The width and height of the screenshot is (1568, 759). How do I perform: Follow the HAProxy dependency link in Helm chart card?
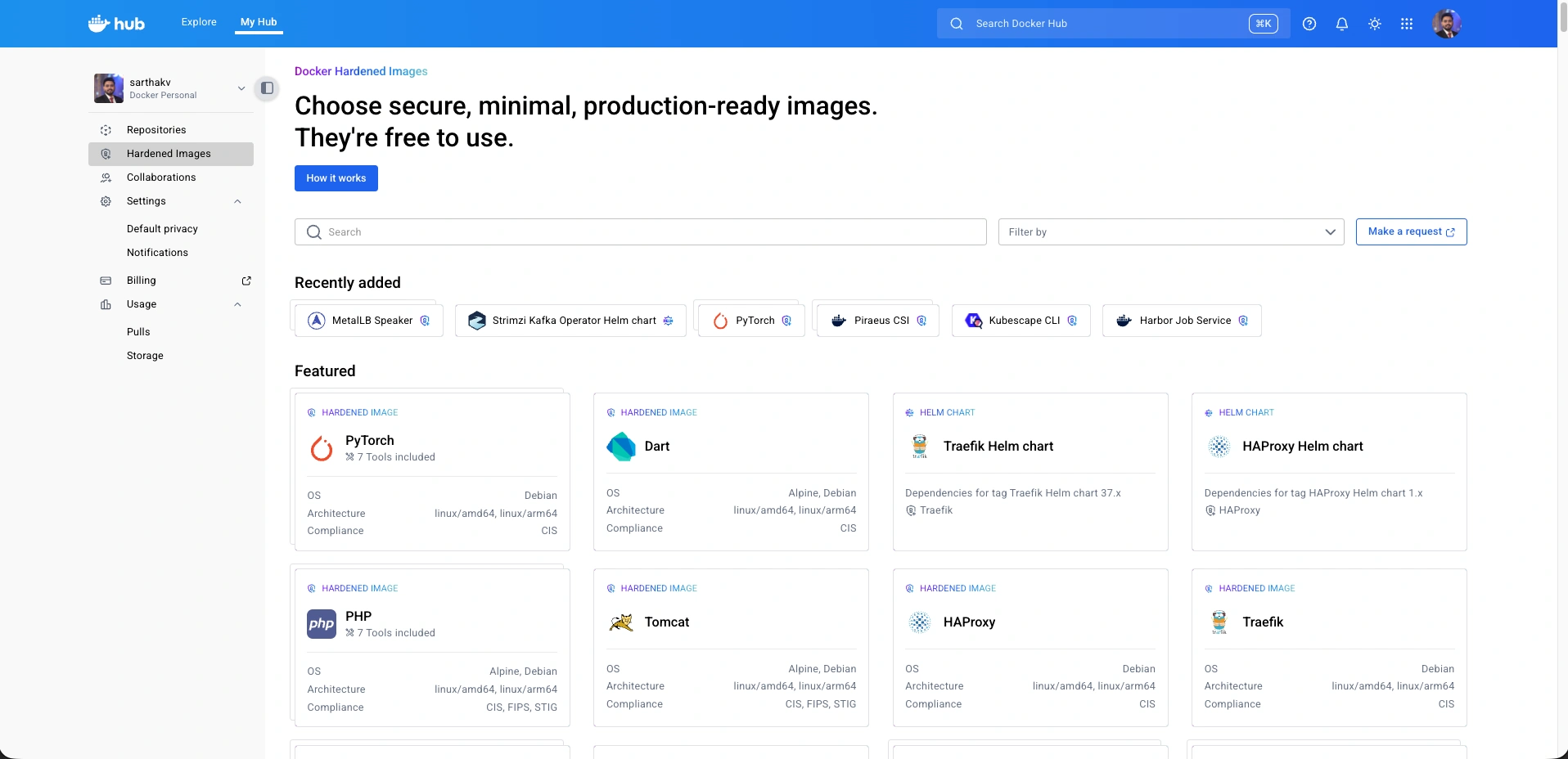1239,510
